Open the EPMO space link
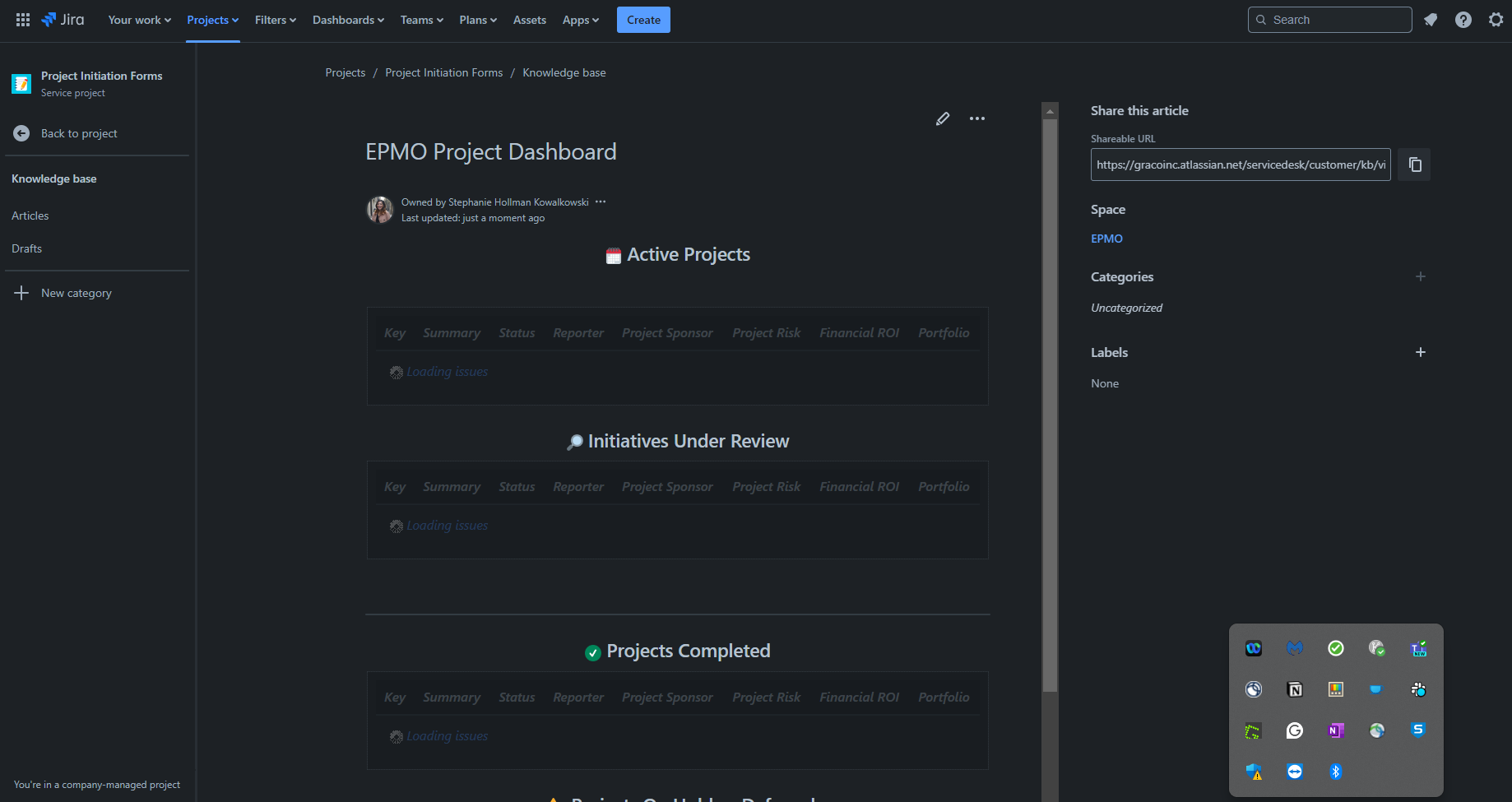Image resolution: width=1512 pixels, height=802 pixels. [x=1106, y=239]
